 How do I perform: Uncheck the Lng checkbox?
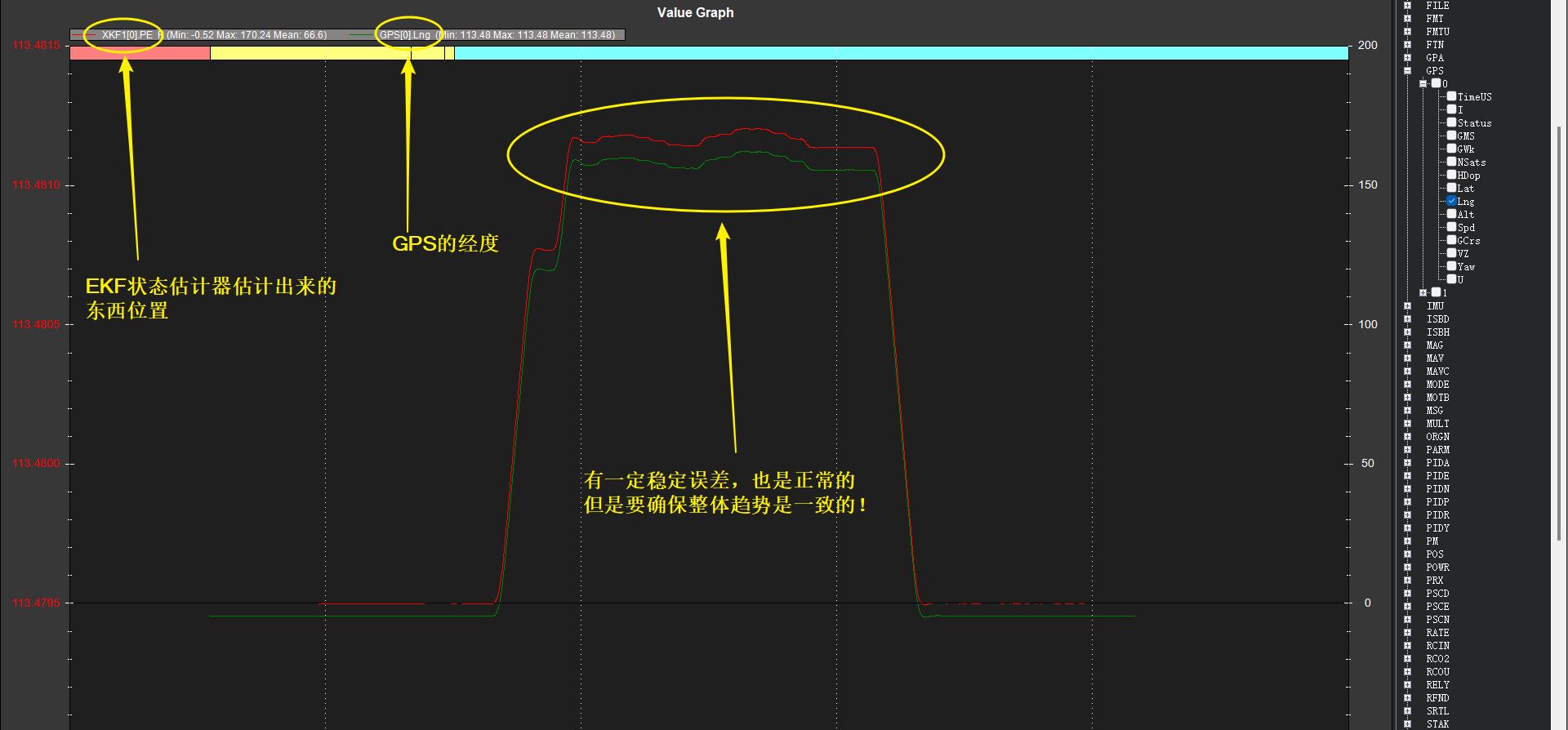[1451, 201]
